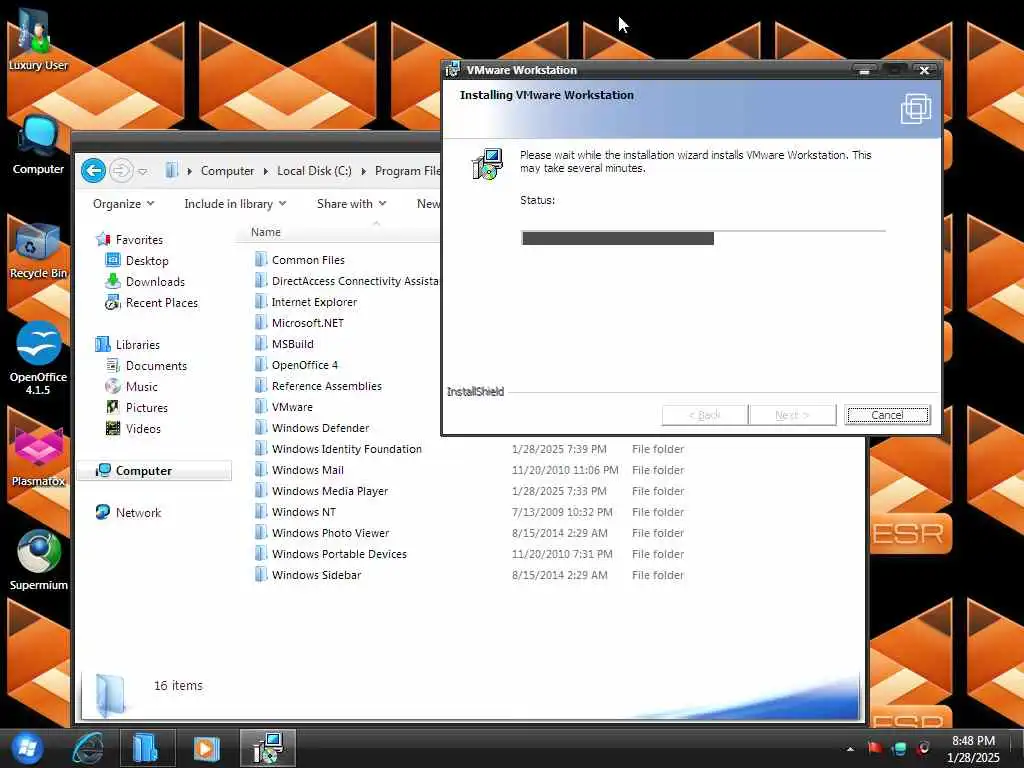Open the Computer desktop icon

38,145
